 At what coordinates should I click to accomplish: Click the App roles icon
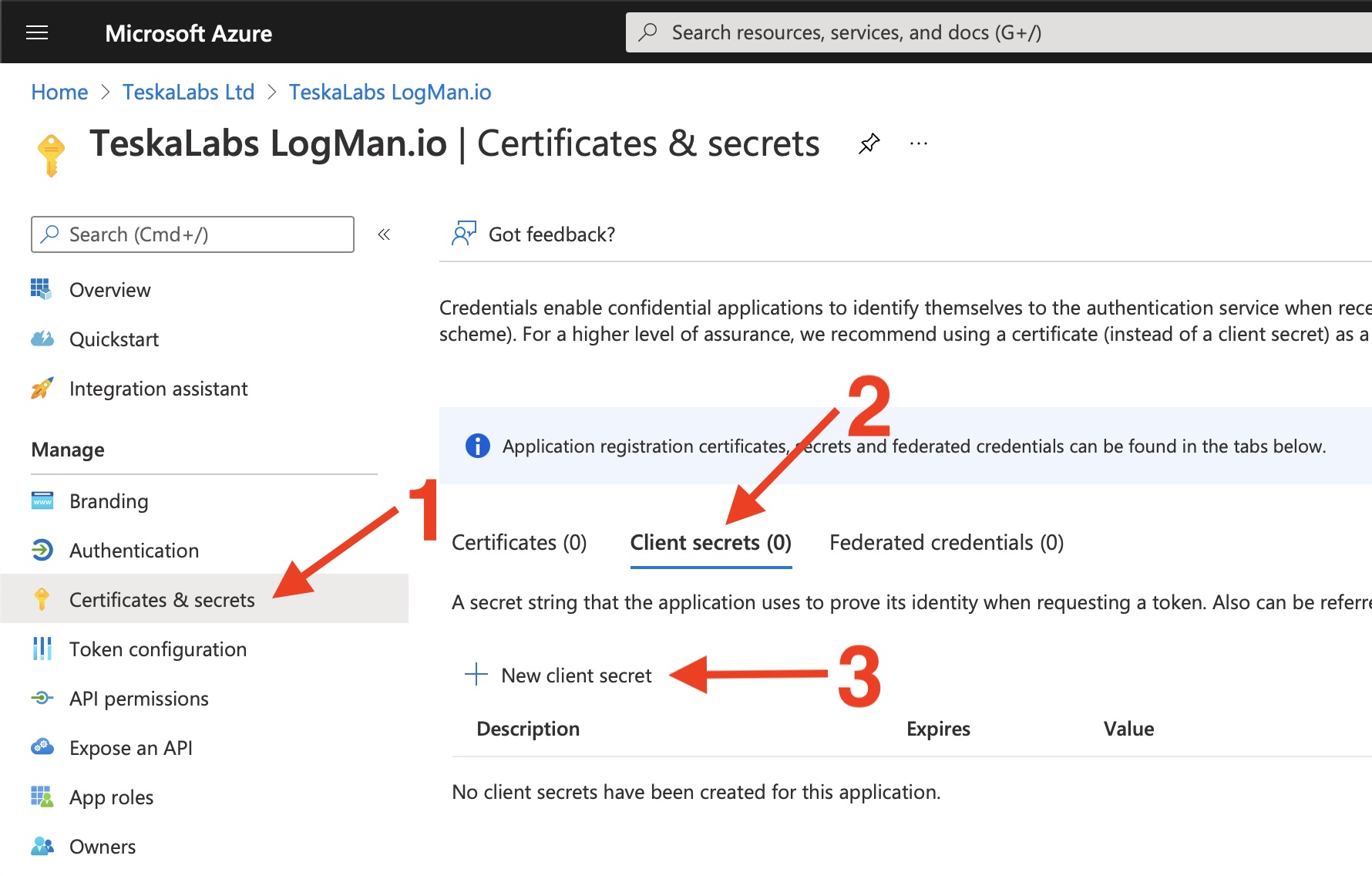(42, 797)
